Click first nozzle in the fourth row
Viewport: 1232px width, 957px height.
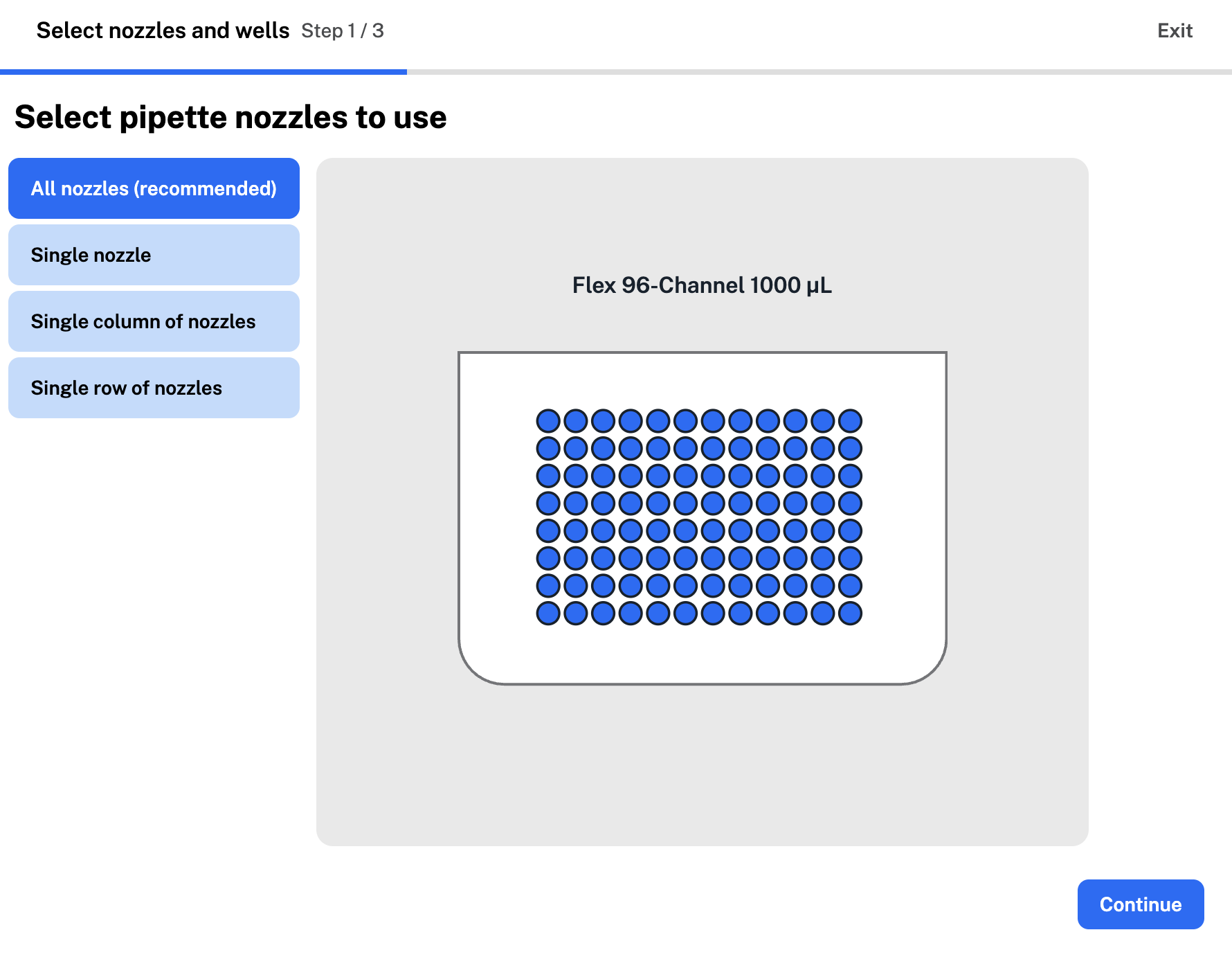point(548,503)
